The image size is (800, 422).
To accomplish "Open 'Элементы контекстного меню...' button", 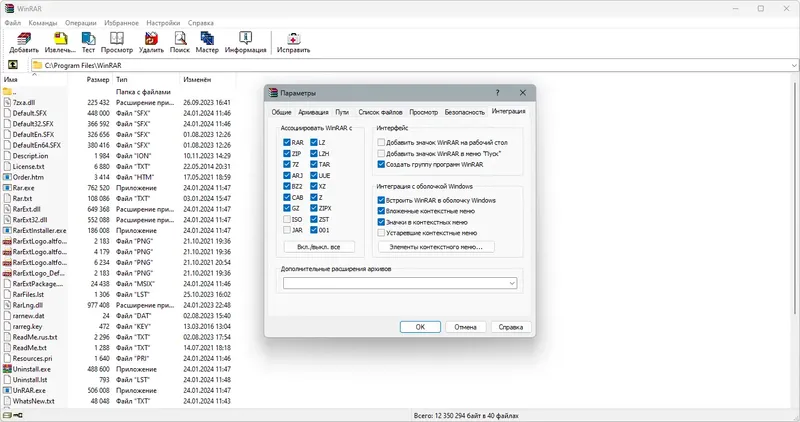I will pyautogui.click(x=436, y=246).
